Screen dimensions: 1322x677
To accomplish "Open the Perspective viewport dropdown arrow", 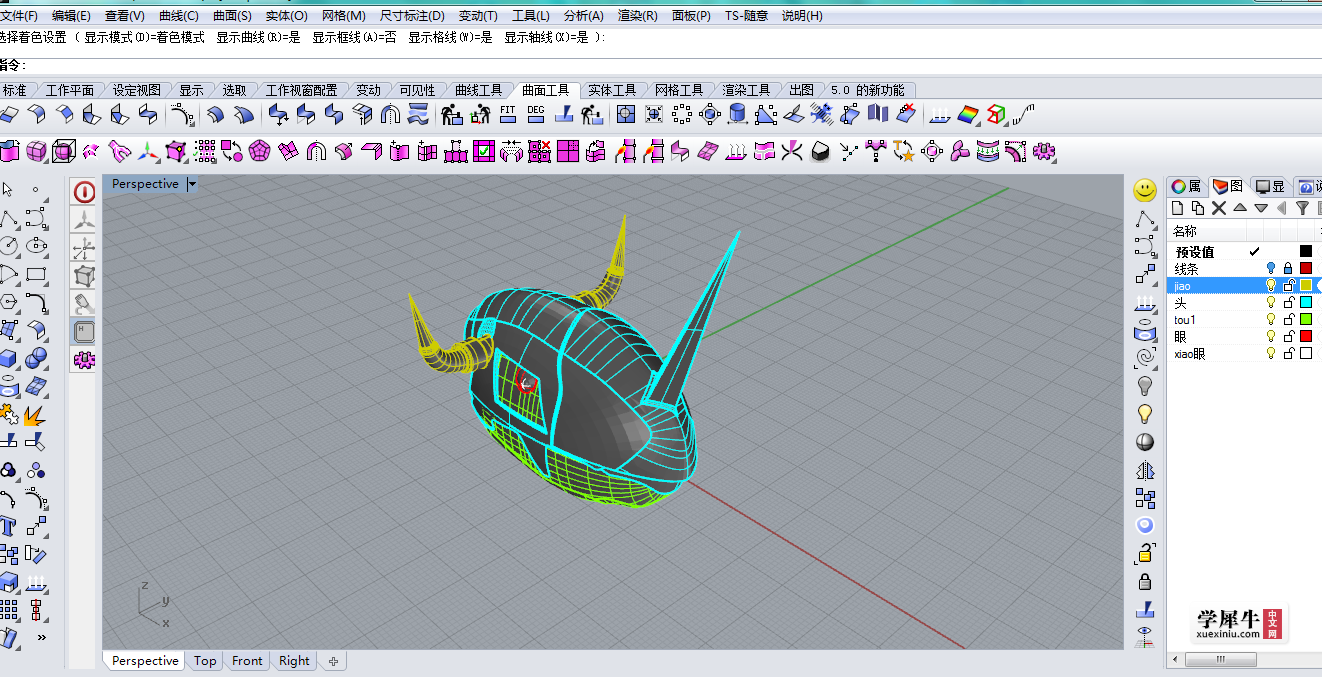I will tap(192, 184).
